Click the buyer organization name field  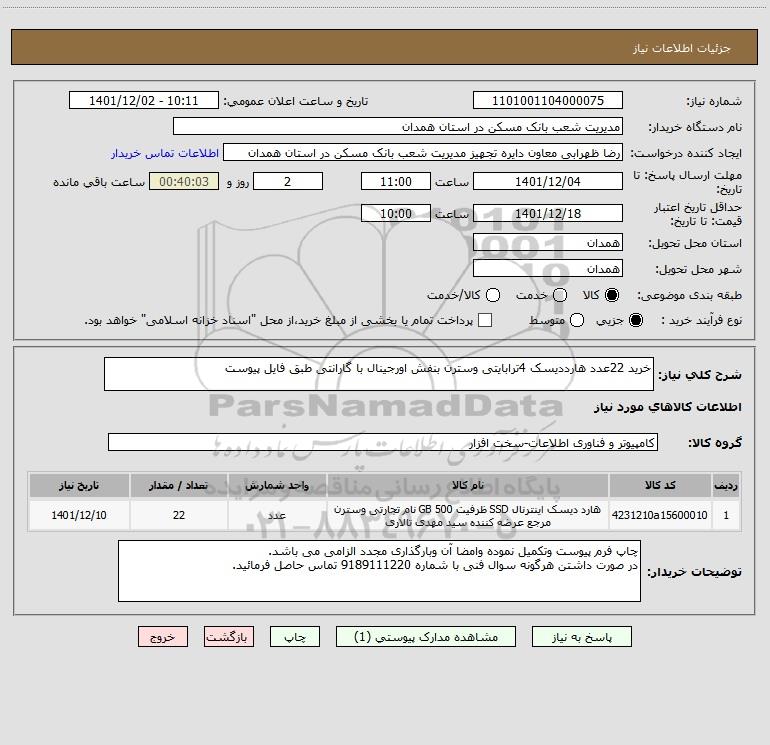point(398,127)
